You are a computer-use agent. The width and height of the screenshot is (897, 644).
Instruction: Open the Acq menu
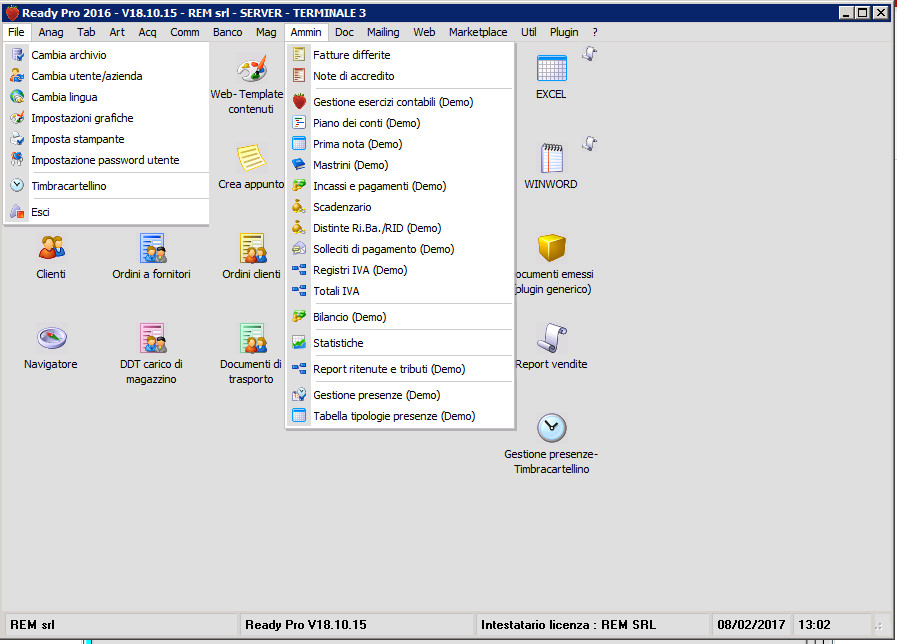[x=148, y=32]
